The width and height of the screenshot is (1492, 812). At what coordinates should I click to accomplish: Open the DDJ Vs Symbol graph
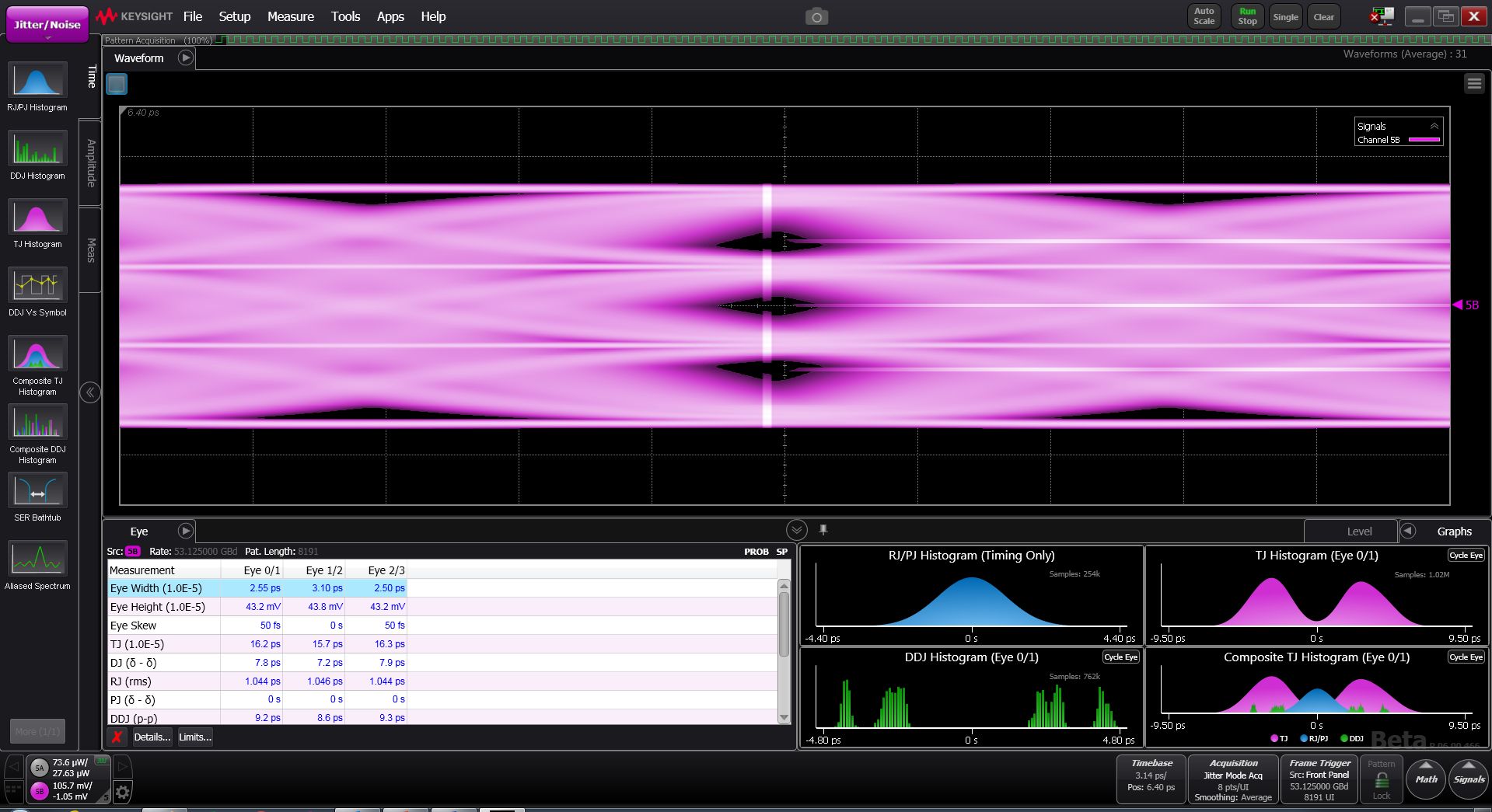click(x=37, y=286)
